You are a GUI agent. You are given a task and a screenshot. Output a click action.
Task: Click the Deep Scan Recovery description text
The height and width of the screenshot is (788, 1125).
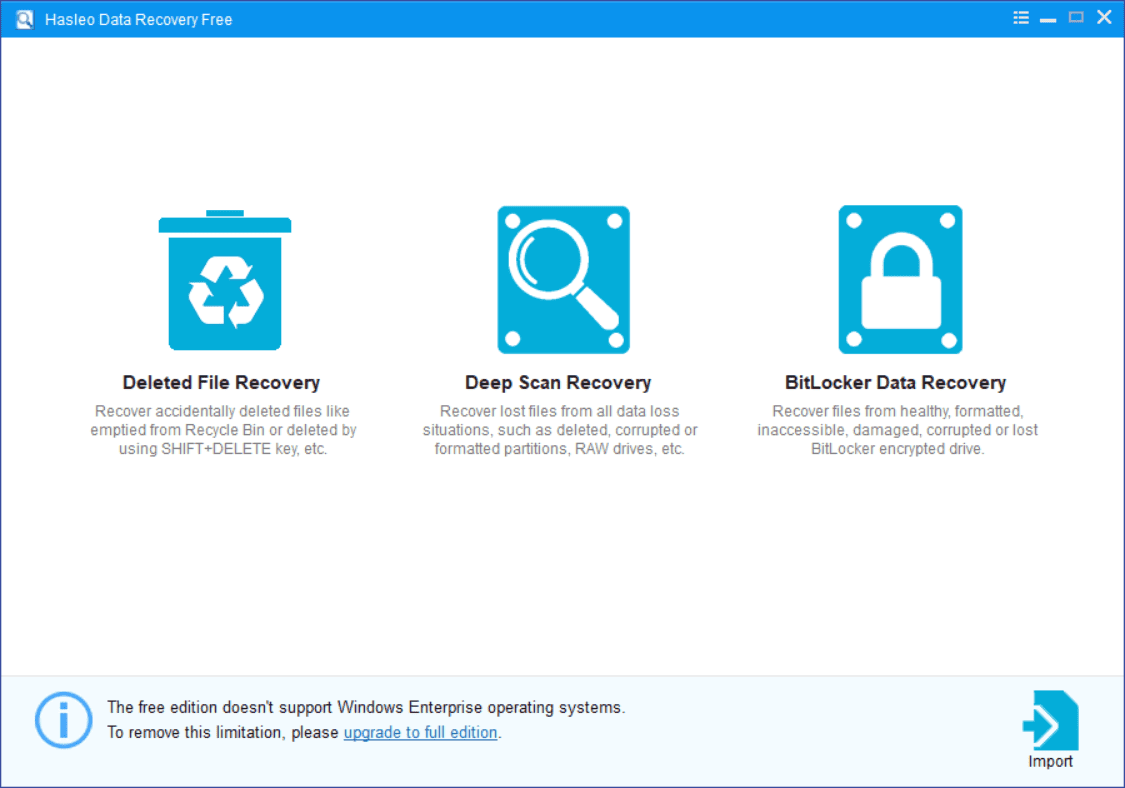[x=560, y=430]
